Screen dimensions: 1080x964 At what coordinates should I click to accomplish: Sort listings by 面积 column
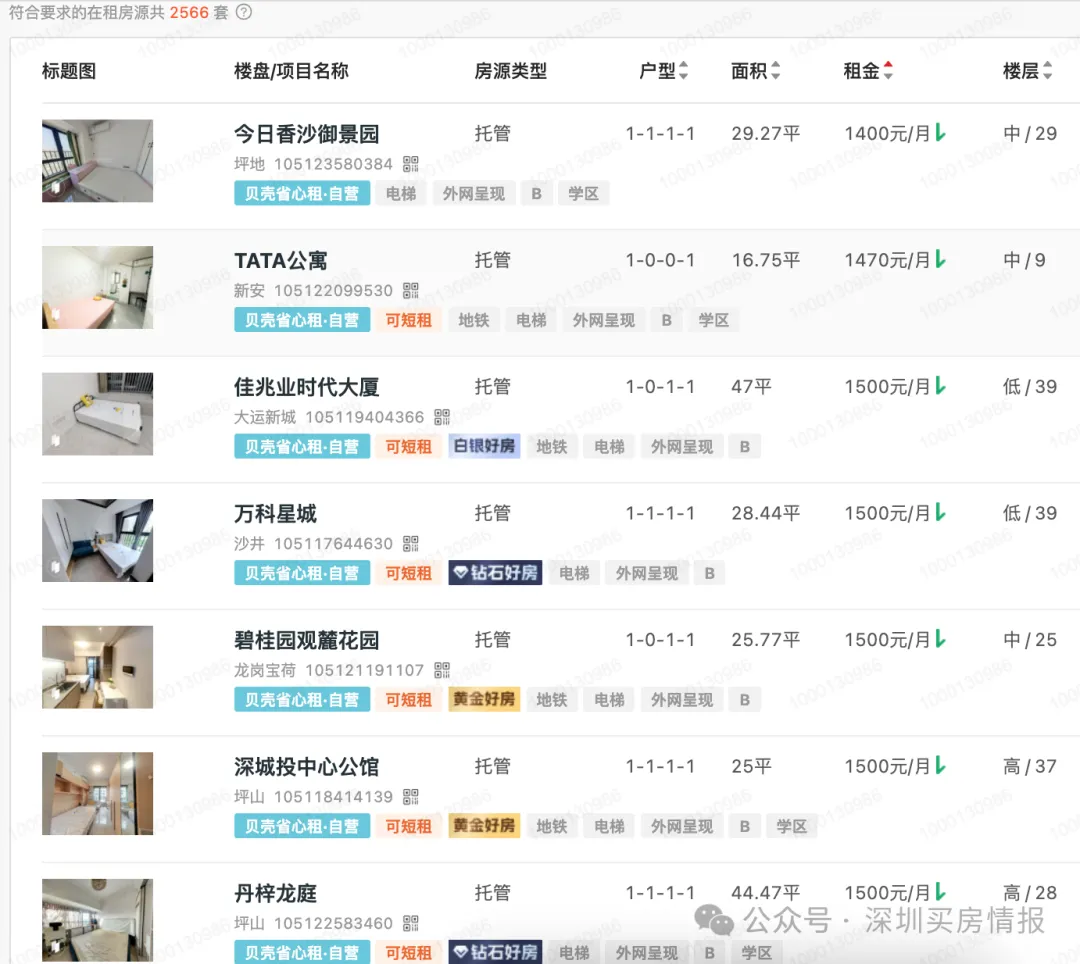(776, 70)
